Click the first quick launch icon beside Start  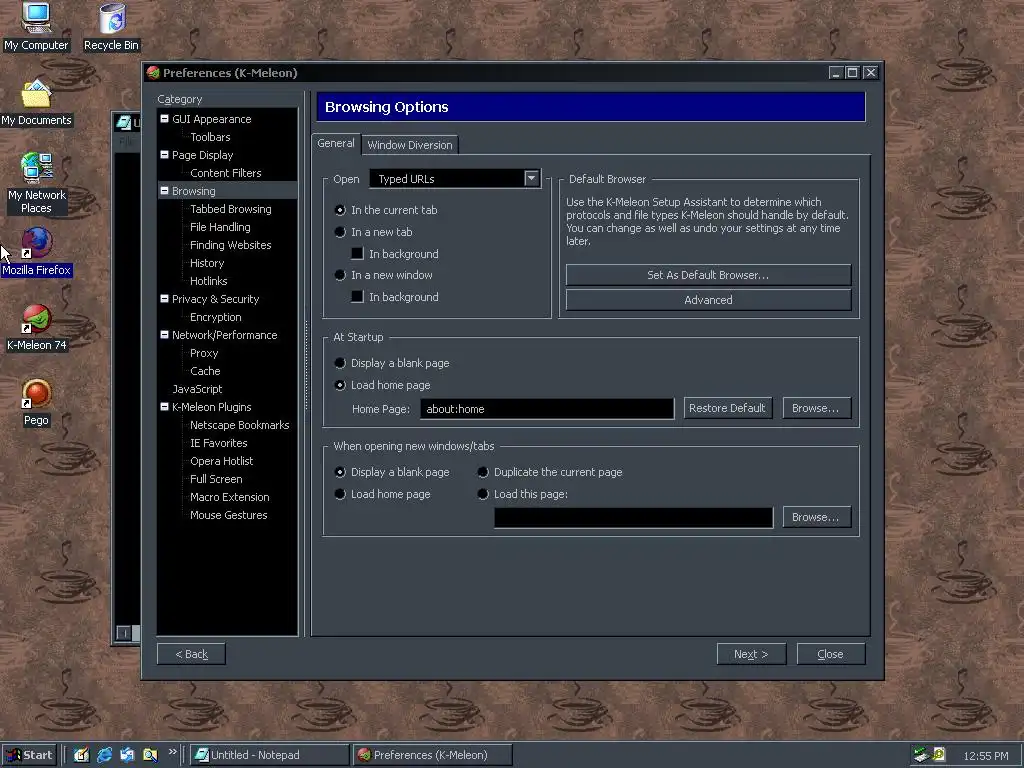(81, 755)
